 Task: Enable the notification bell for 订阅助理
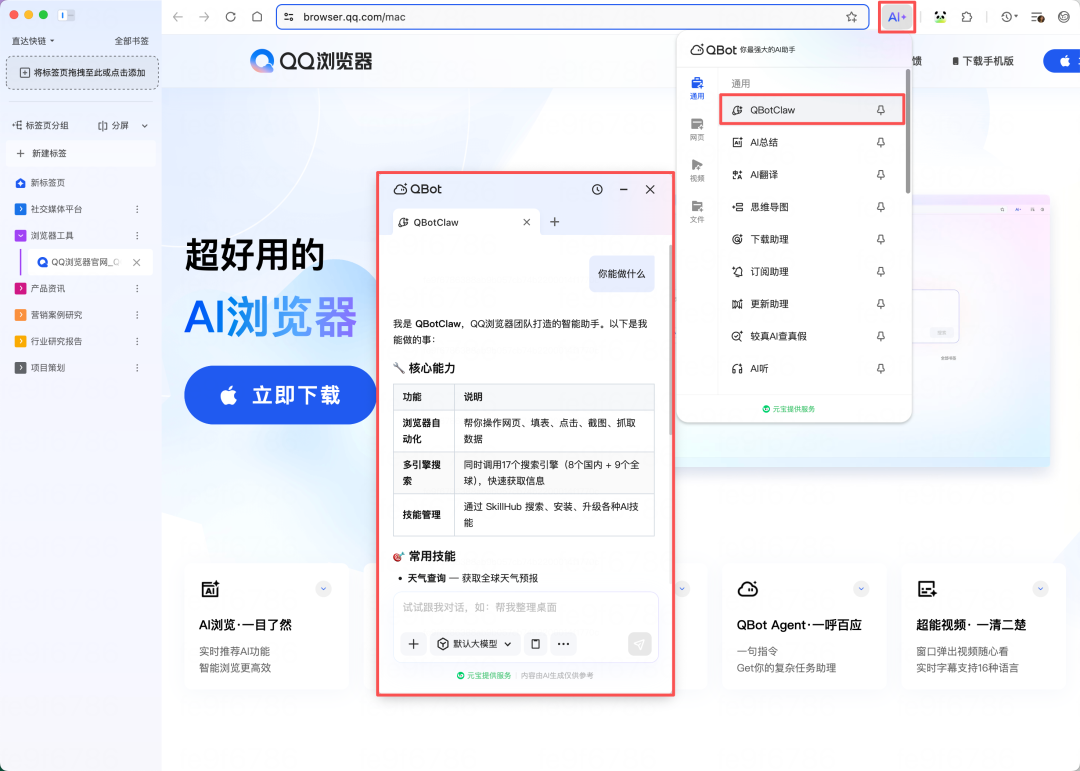(x=881, y=271)
